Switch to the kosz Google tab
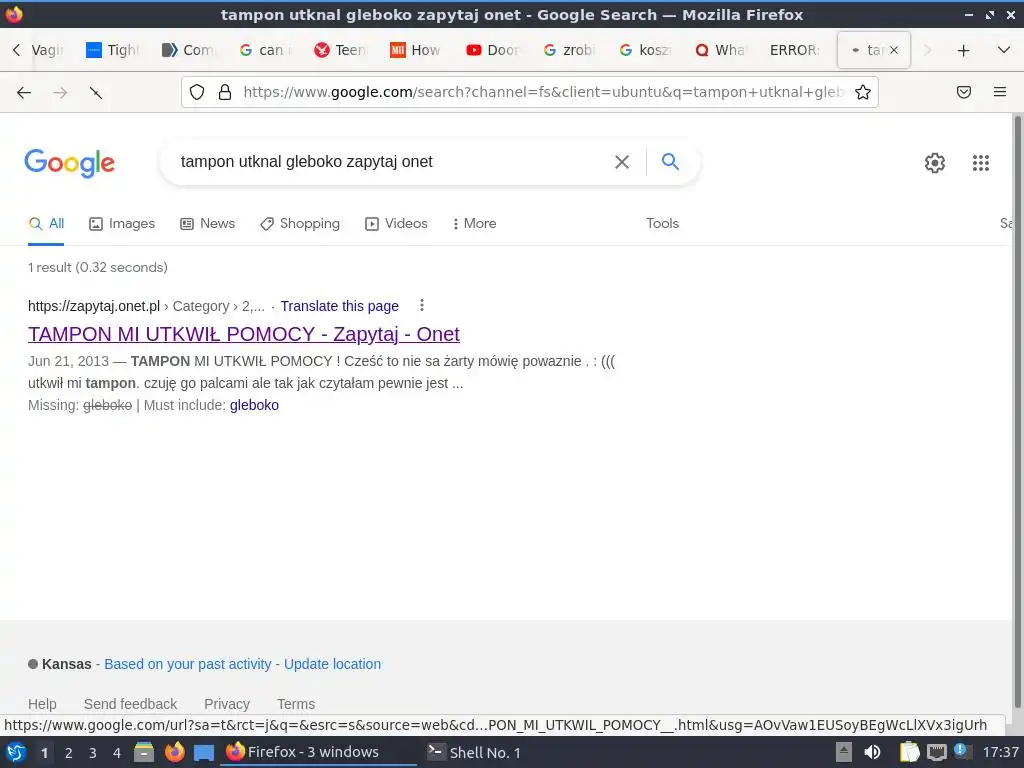This screenshot has width=1024, height=768. (x=644, y=50)
